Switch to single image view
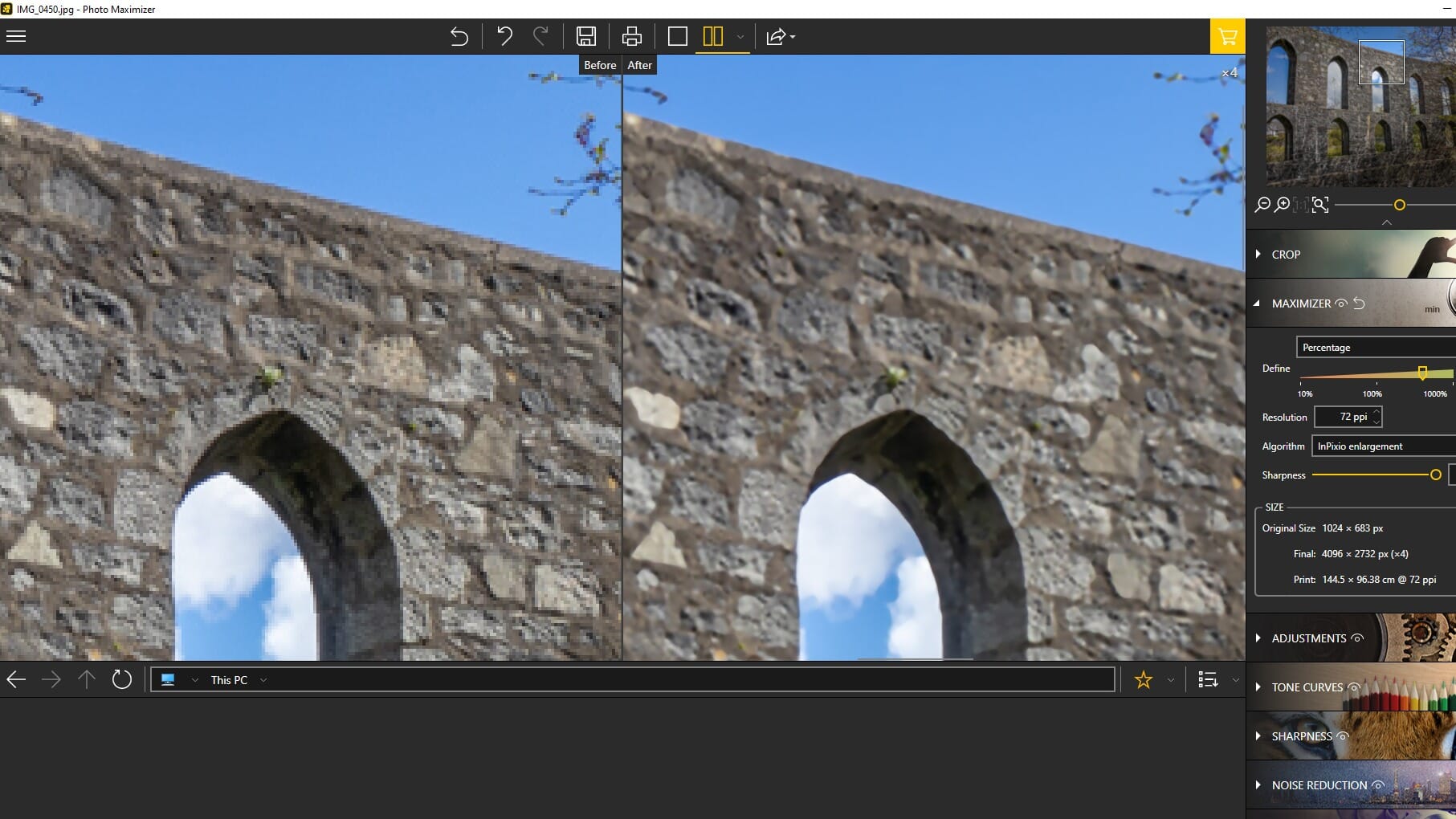1456x819 pixels. pos(679,36)
